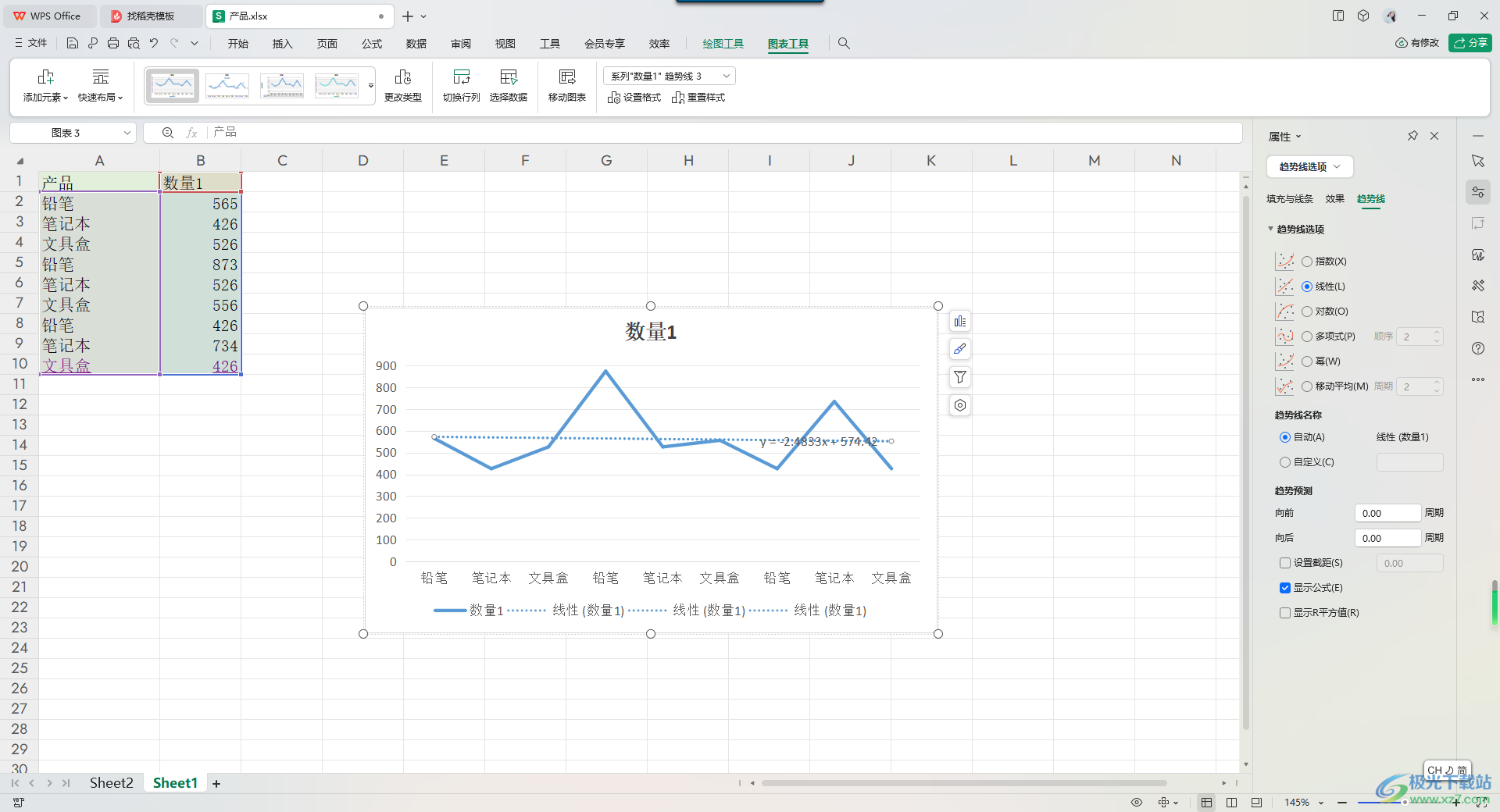Screen dimensions: 1500x812
Task: Open chart style brush button beside chart
Action: click(x=960, y=349)
